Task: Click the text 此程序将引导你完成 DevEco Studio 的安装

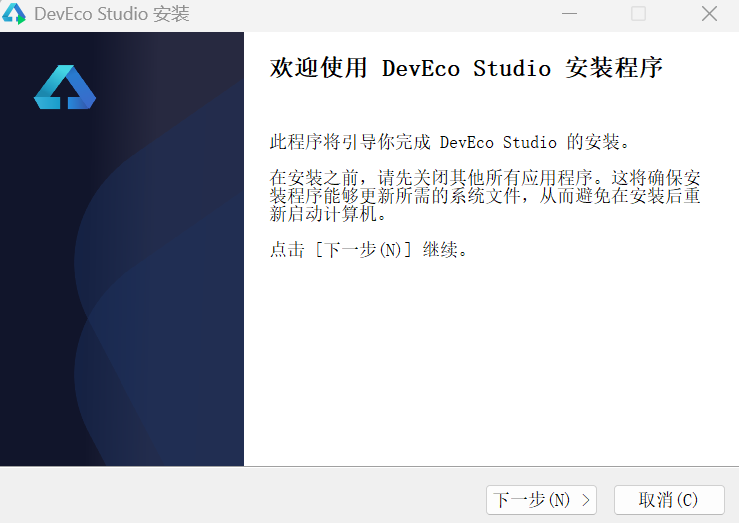Action: 450,142
